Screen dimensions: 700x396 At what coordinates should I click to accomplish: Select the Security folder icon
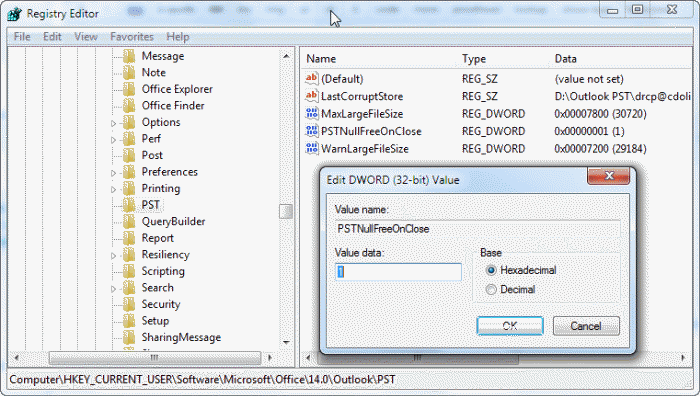[x=129, y=304]
